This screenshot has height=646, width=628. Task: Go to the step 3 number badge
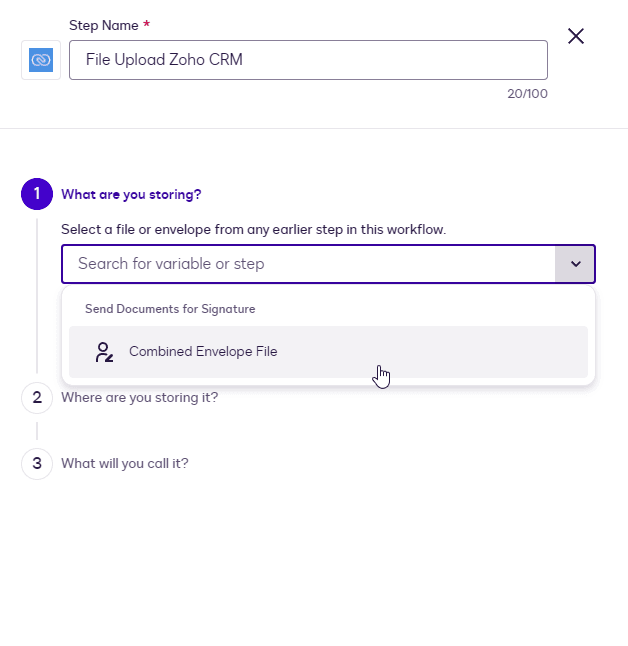[37, 463]
